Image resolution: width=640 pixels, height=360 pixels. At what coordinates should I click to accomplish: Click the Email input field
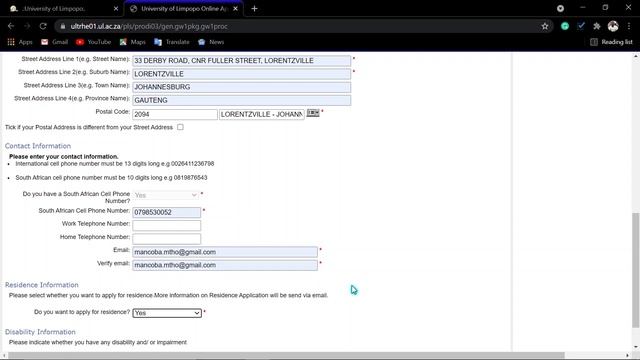[x=225, y=252]
